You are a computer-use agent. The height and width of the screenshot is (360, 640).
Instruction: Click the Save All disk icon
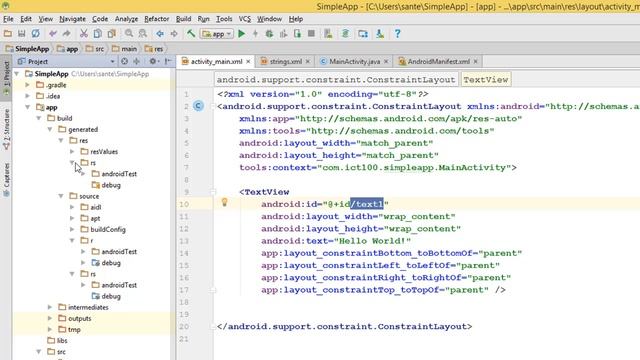click(x=22, y=34)
